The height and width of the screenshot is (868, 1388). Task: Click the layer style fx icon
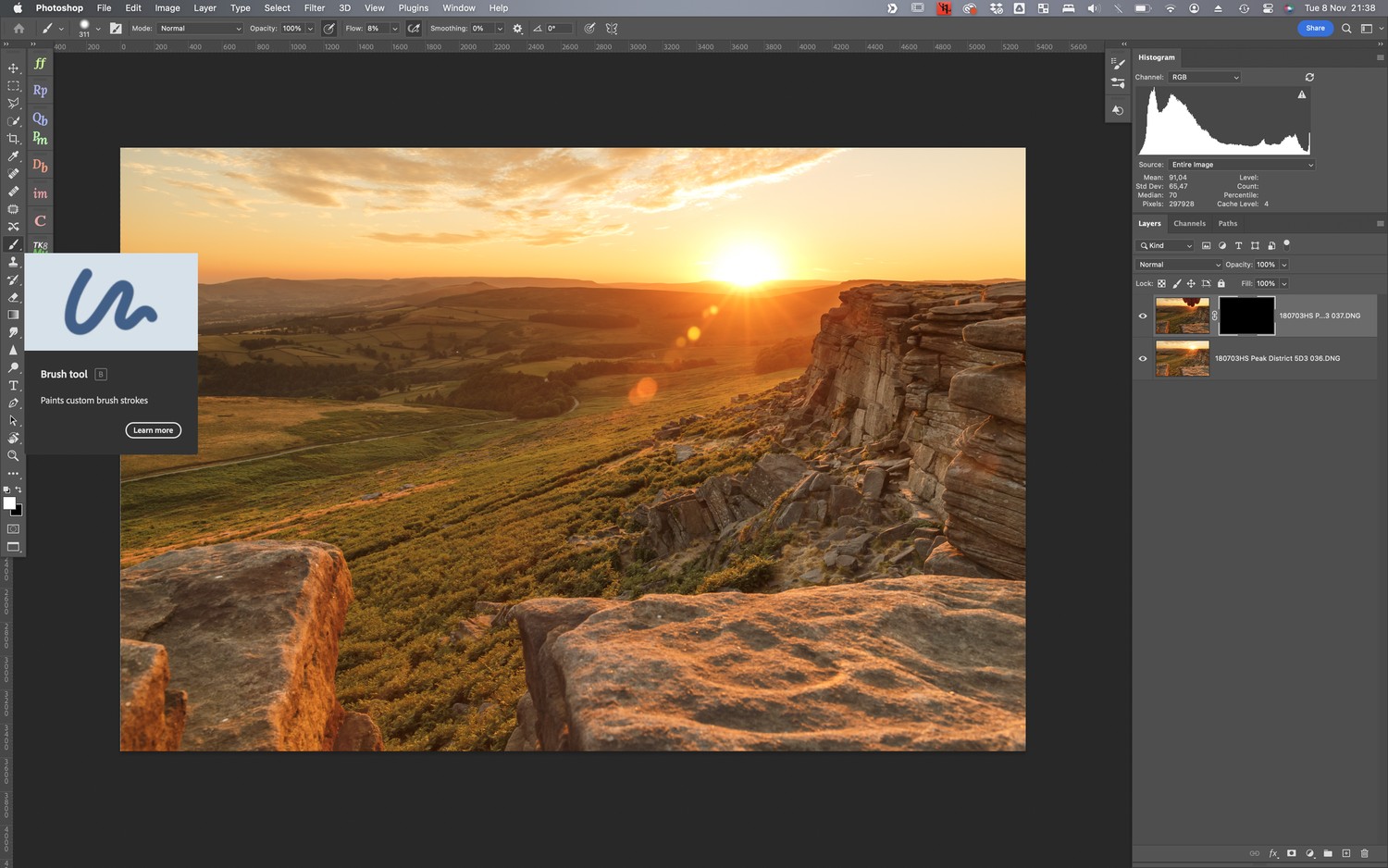[x=1273, y=853]
